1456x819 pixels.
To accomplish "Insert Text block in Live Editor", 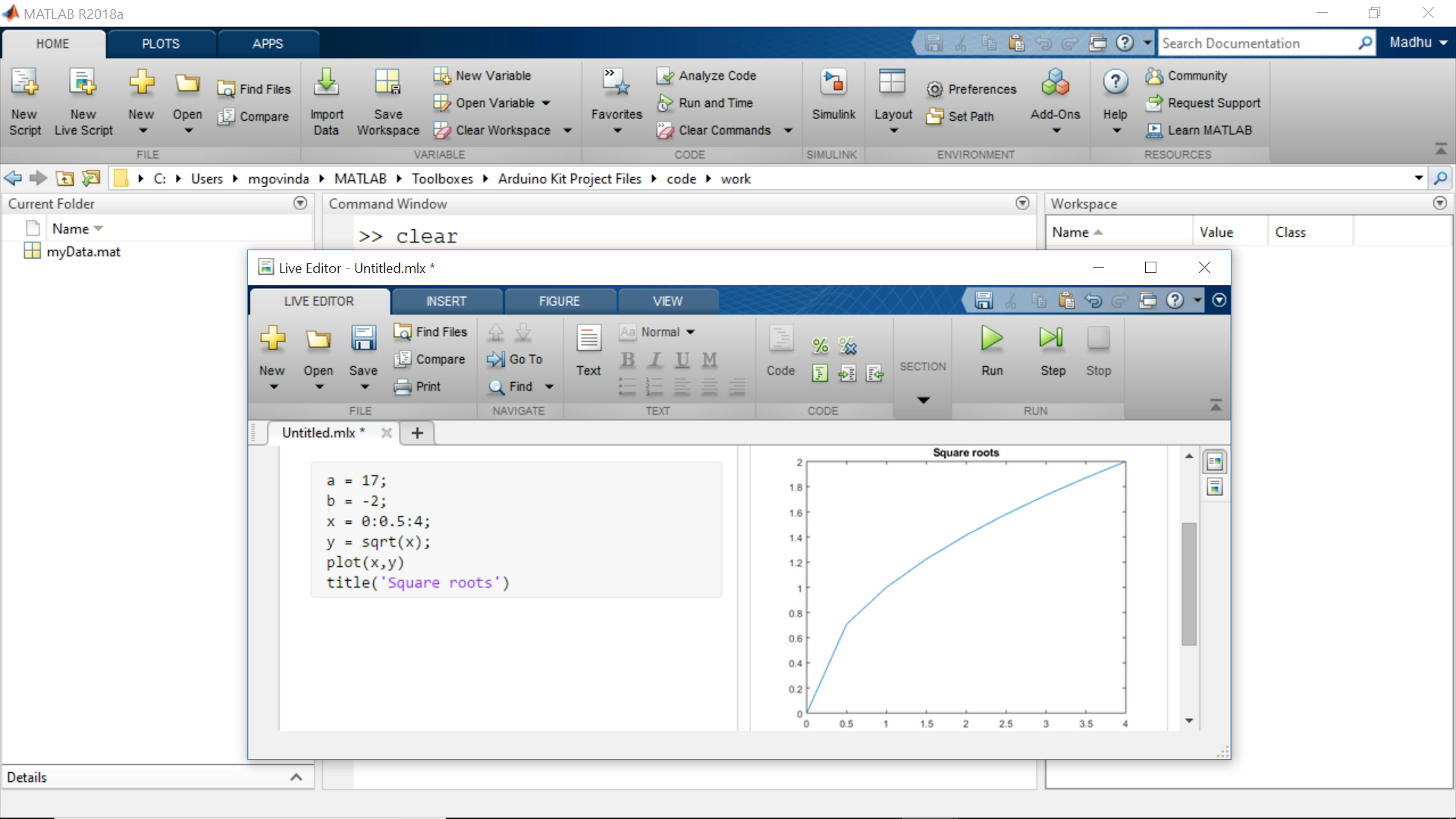I will click(x=588, y=350).
